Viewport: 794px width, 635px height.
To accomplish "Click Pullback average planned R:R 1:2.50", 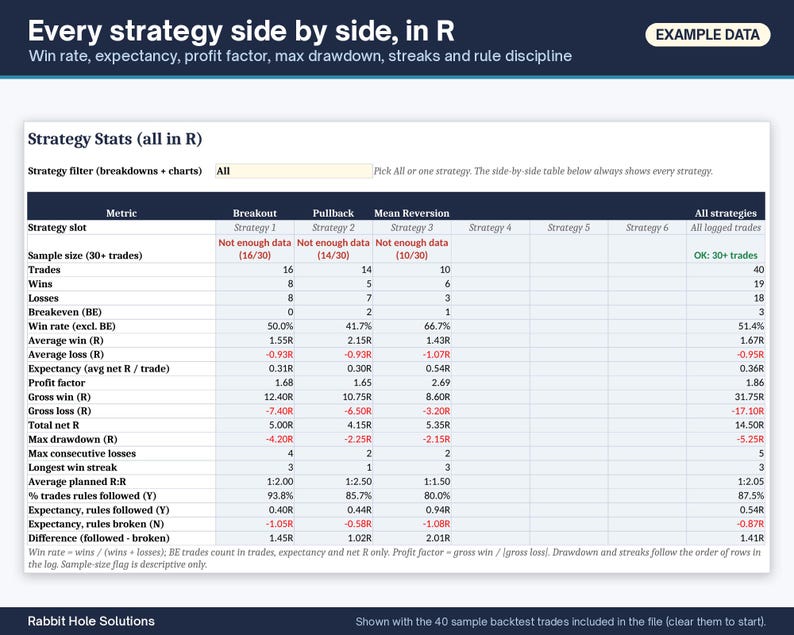I will 359,482.
